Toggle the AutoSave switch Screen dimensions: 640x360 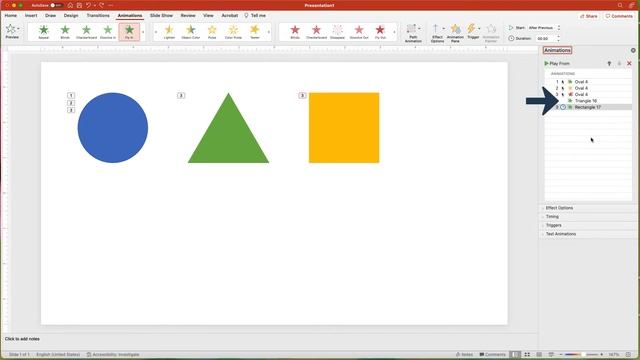pyautogui.click(x=56, y=5)
